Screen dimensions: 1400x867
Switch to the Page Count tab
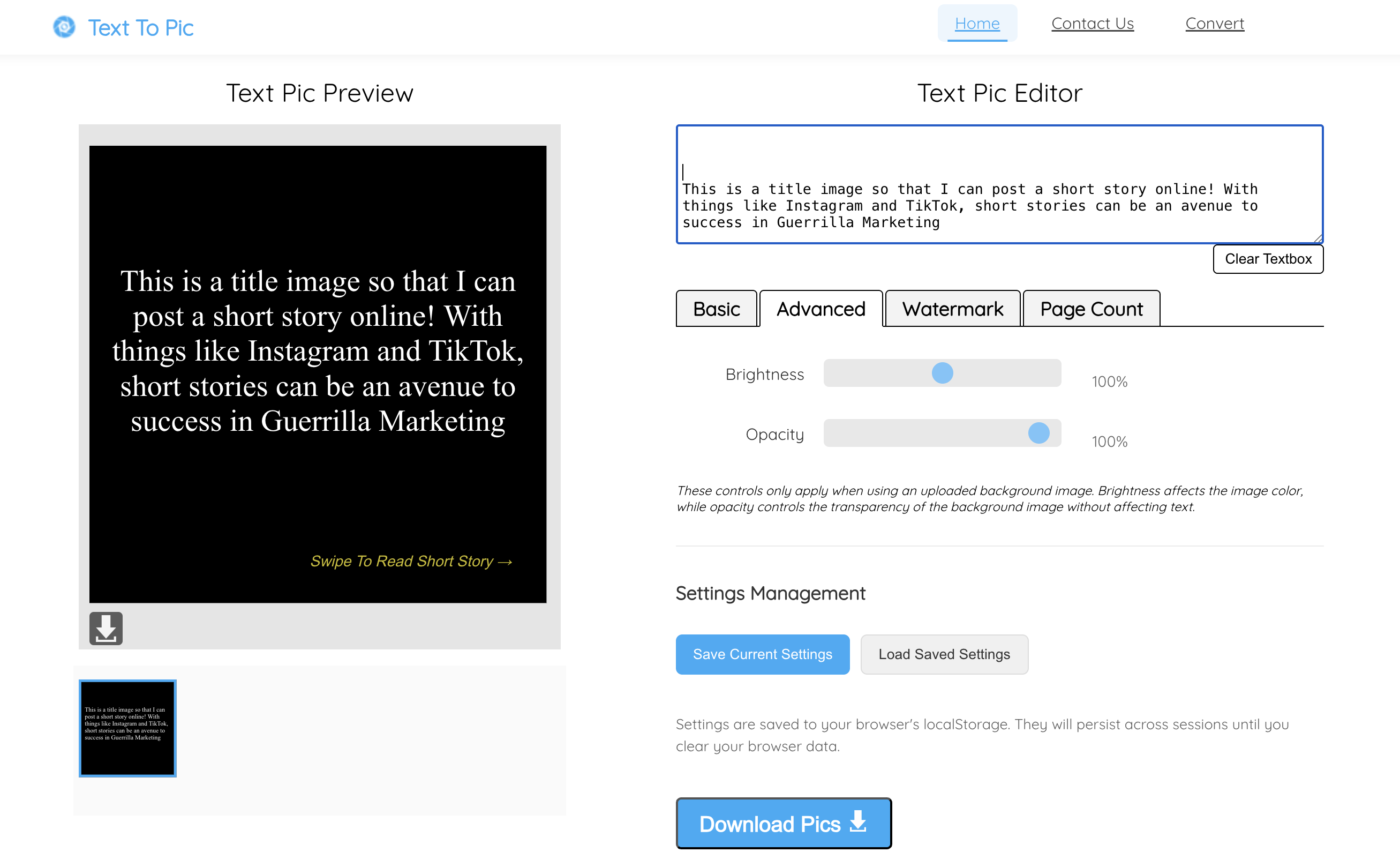coord(1091,309)
